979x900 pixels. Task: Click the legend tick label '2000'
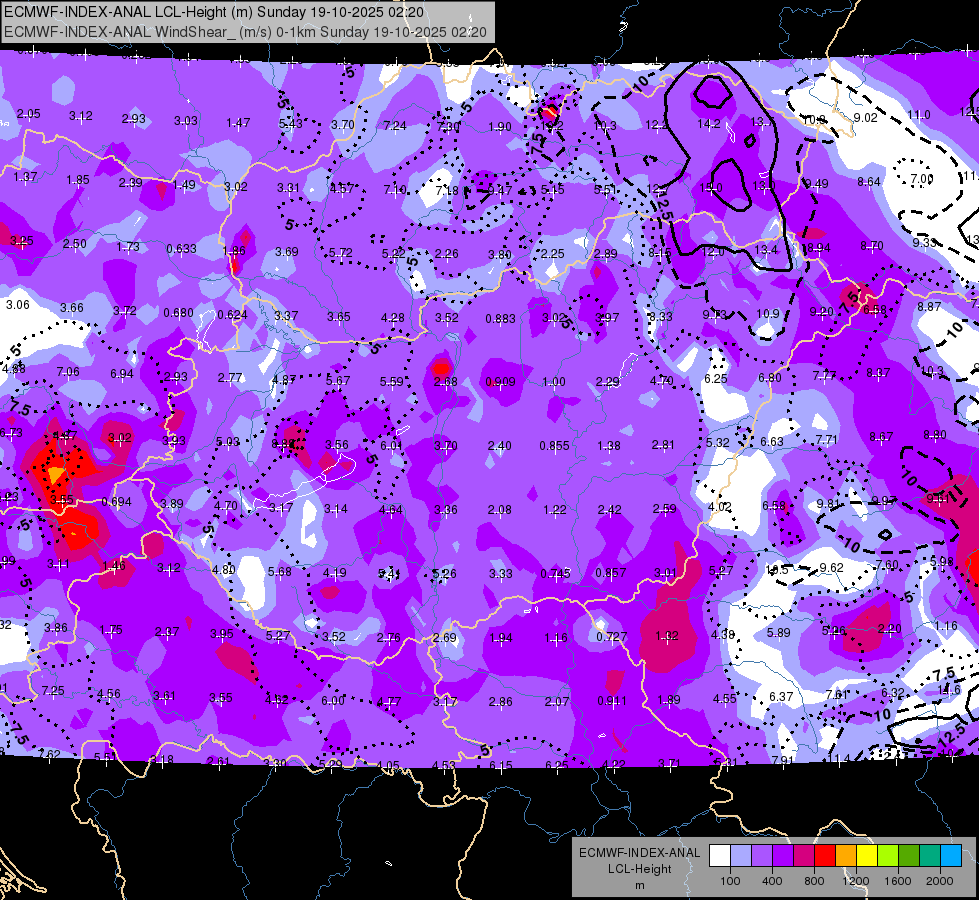pos(940,881)
